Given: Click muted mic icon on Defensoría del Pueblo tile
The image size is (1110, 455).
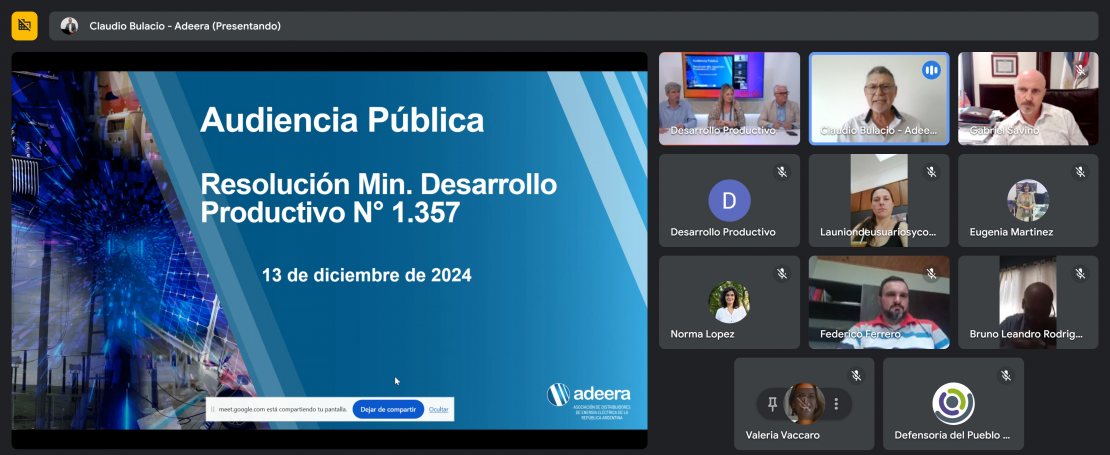Looking at the screenshot, I should [1005, 376].
